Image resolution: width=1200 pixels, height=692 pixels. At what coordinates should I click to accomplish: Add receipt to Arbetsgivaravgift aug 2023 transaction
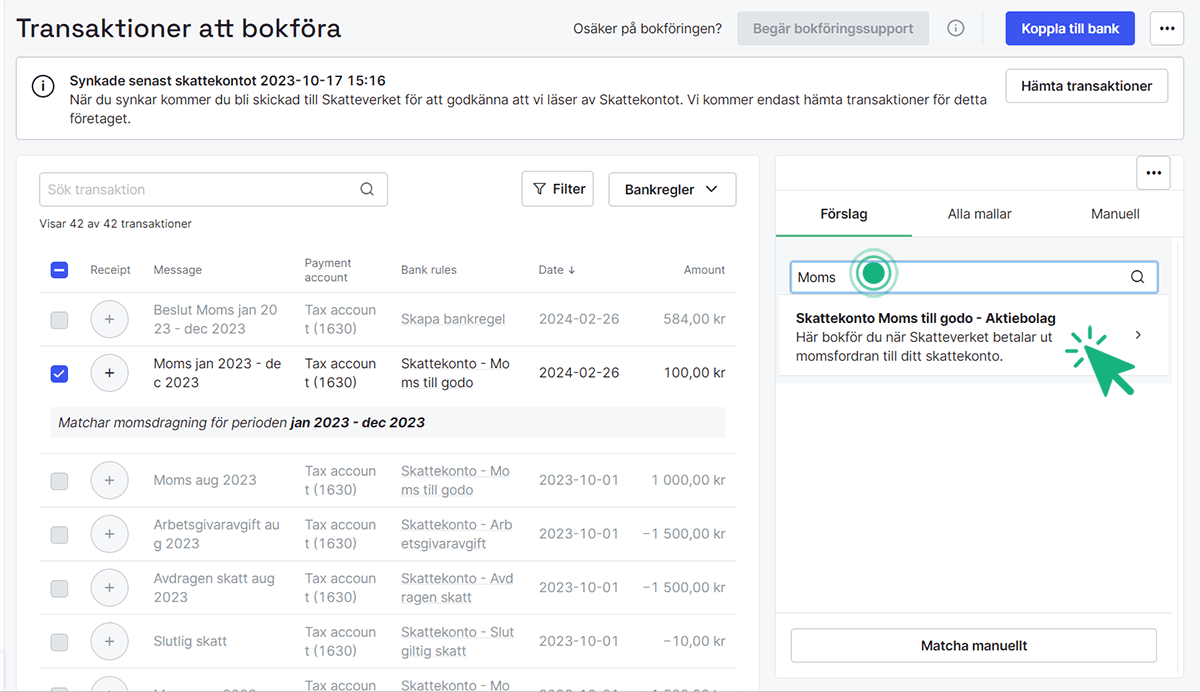109,534
